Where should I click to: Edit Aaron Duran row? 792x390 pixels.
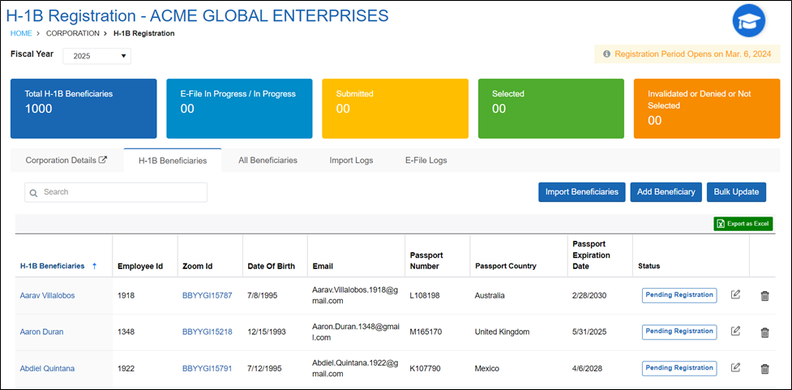[736, 331]
